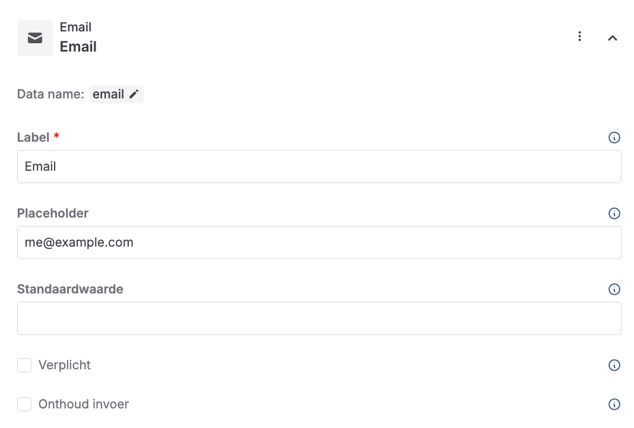The image size is (634, 428).
Task: Show info for the Placeholder field
Action: point(614,213)
